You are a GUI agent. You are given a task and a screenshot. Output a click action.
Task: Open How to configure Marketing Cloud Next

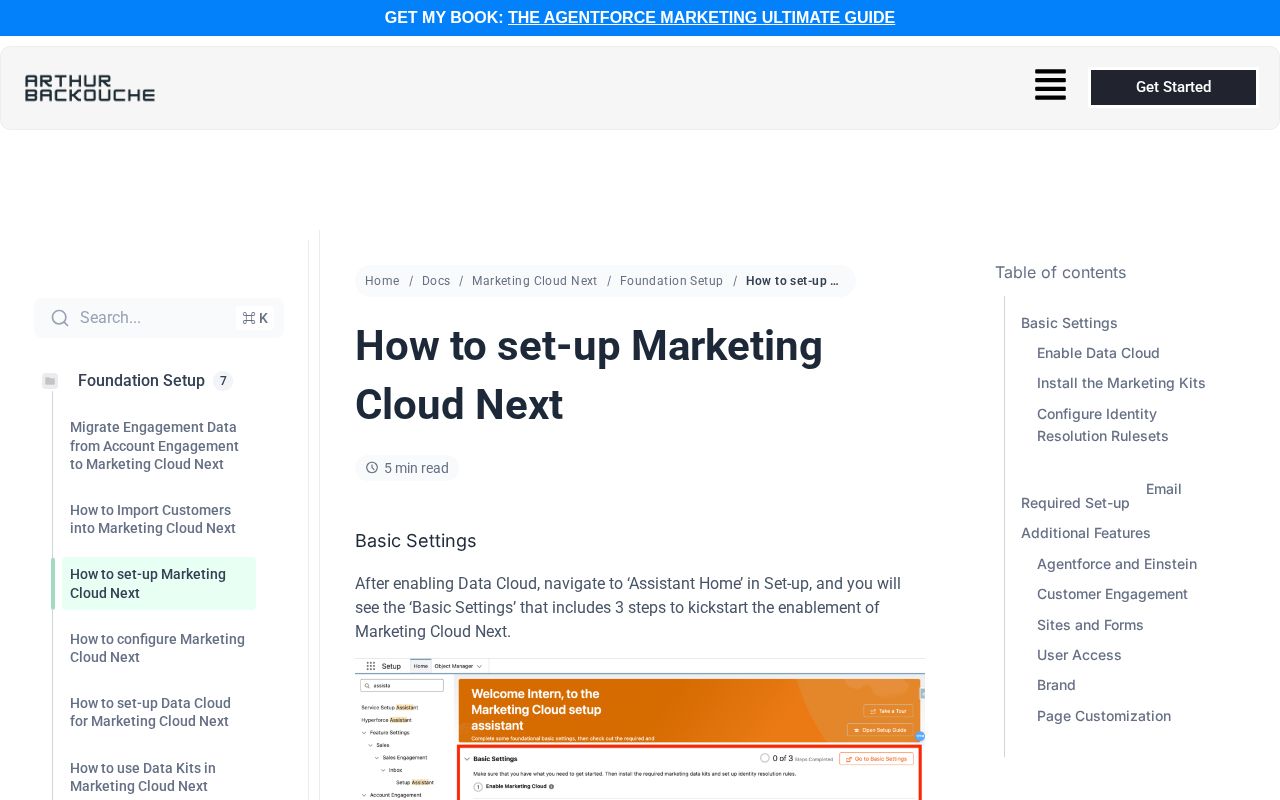pos(157,648)
